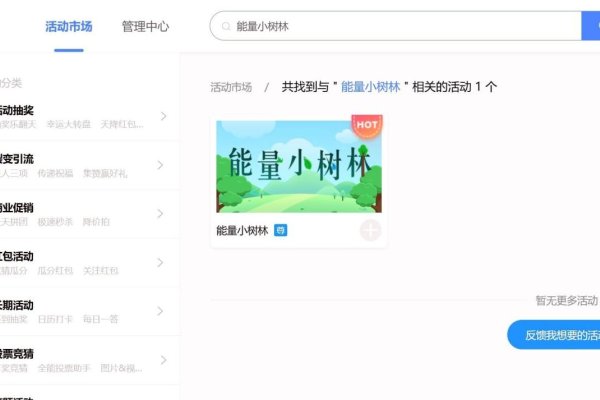Expand the 商业促销 category chevron

click(x=160, y=214)
